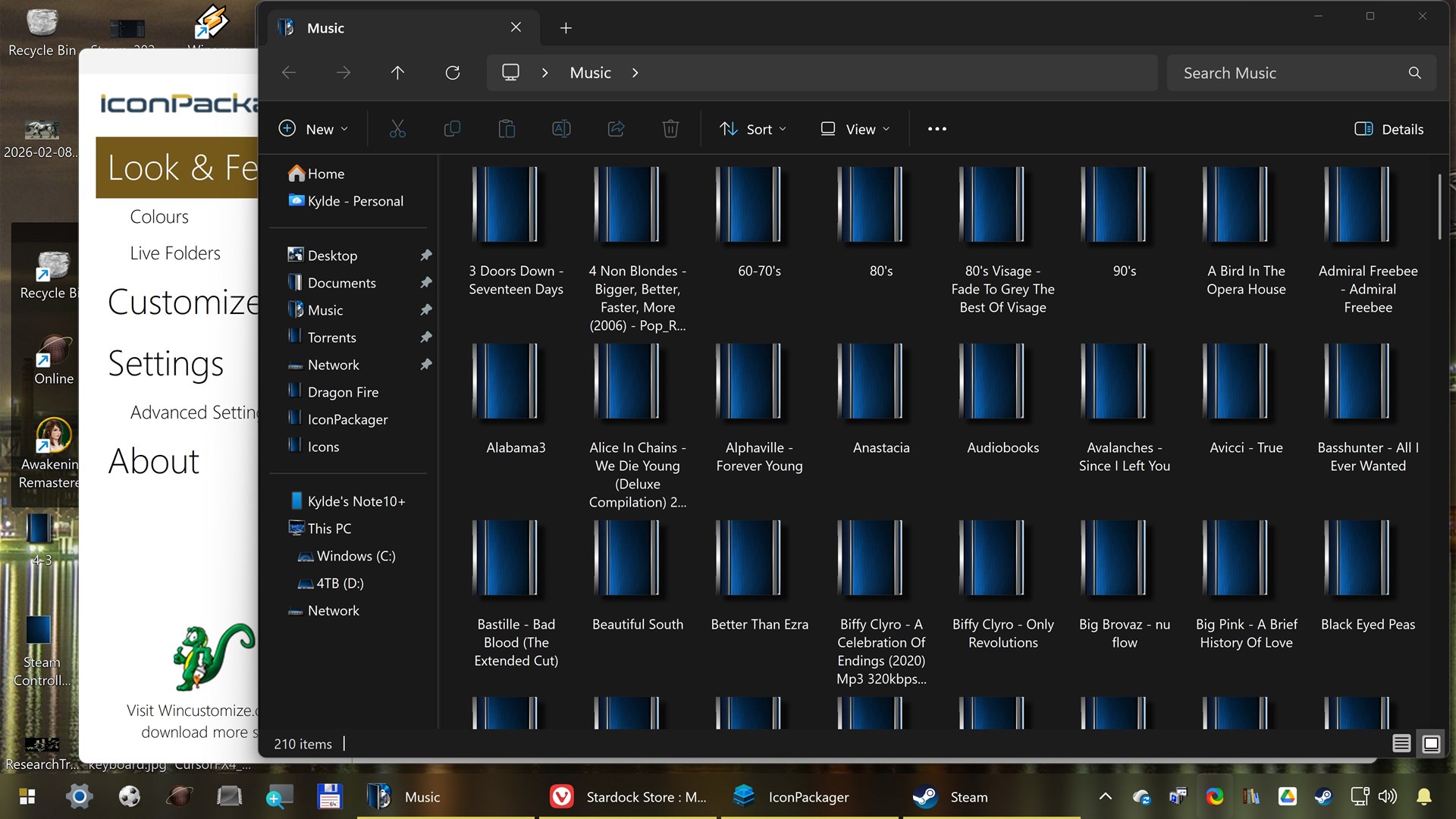Switch to the large thumbnails view in the status bar

[x=1431, y=744]
